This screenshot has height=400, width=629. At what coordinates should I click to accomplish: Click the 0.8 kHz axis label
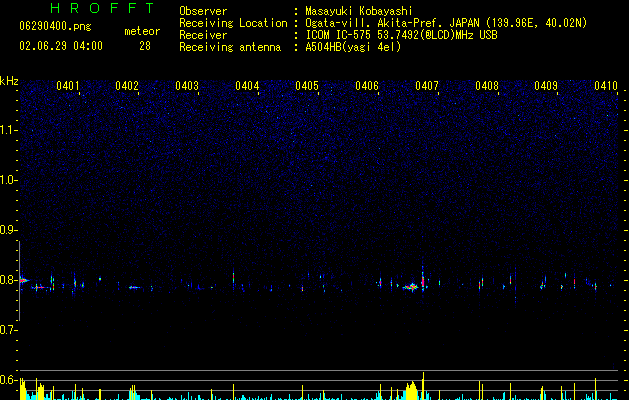tap(8, 280)
